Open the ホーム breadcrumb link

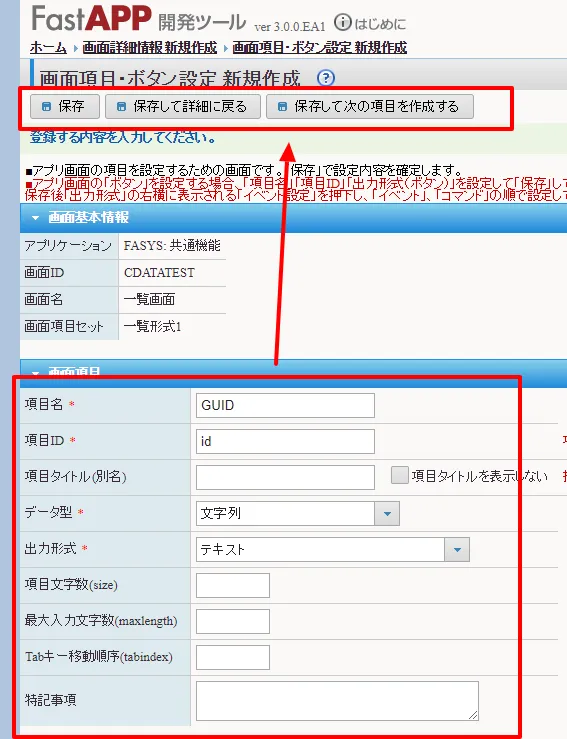click(48, 48)
